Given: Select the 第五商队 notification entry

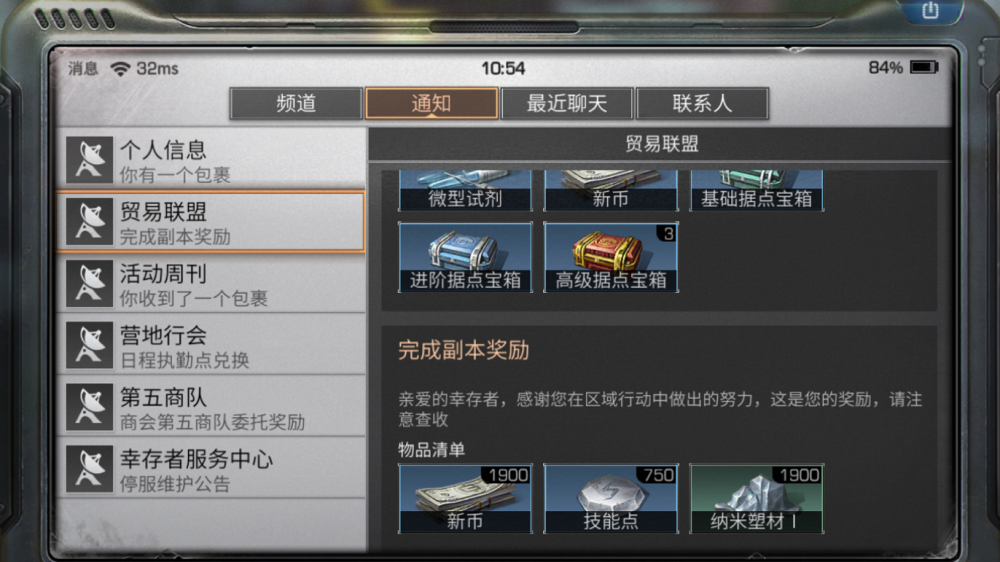Looking at the screenshot, I should coord(211,406).
